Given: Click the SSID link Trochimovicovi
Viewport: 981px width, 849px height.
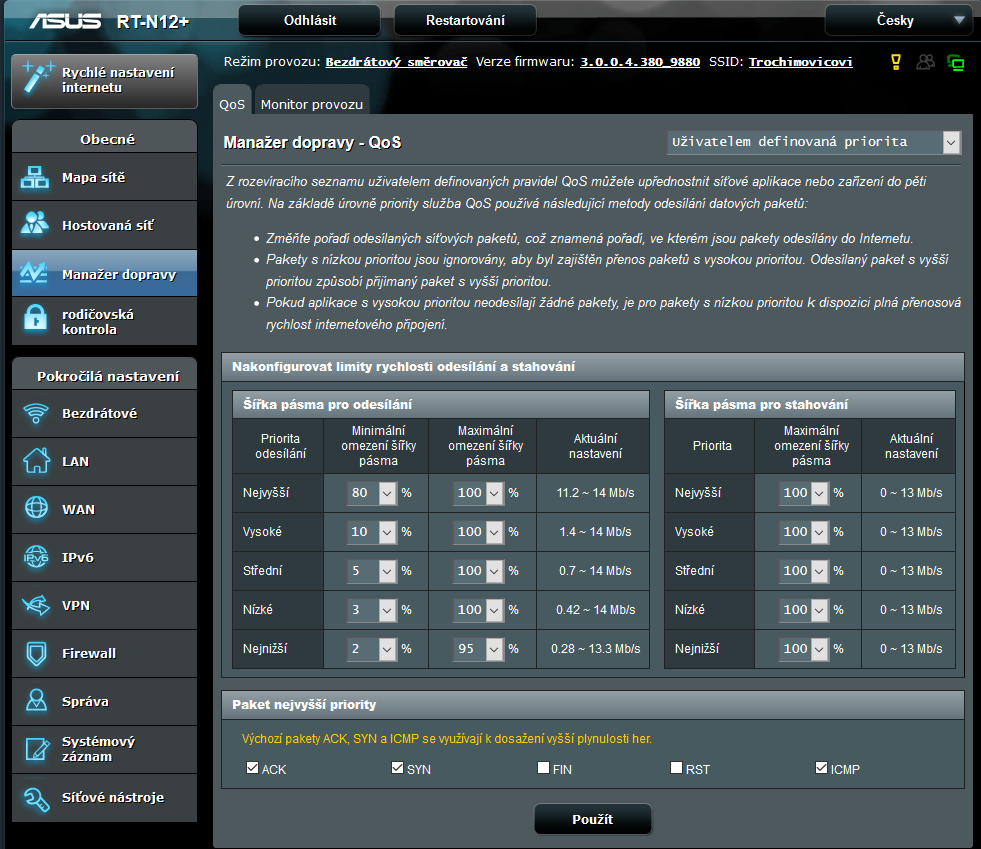Looking at the screenshot, I should click(x=800, y=62).
